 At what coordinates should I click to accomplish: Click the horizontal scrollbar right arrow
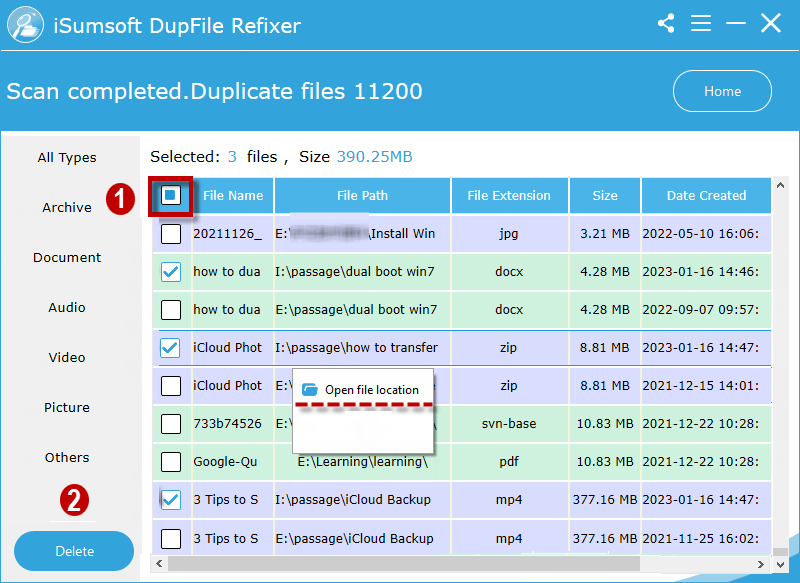pos(761,564)
